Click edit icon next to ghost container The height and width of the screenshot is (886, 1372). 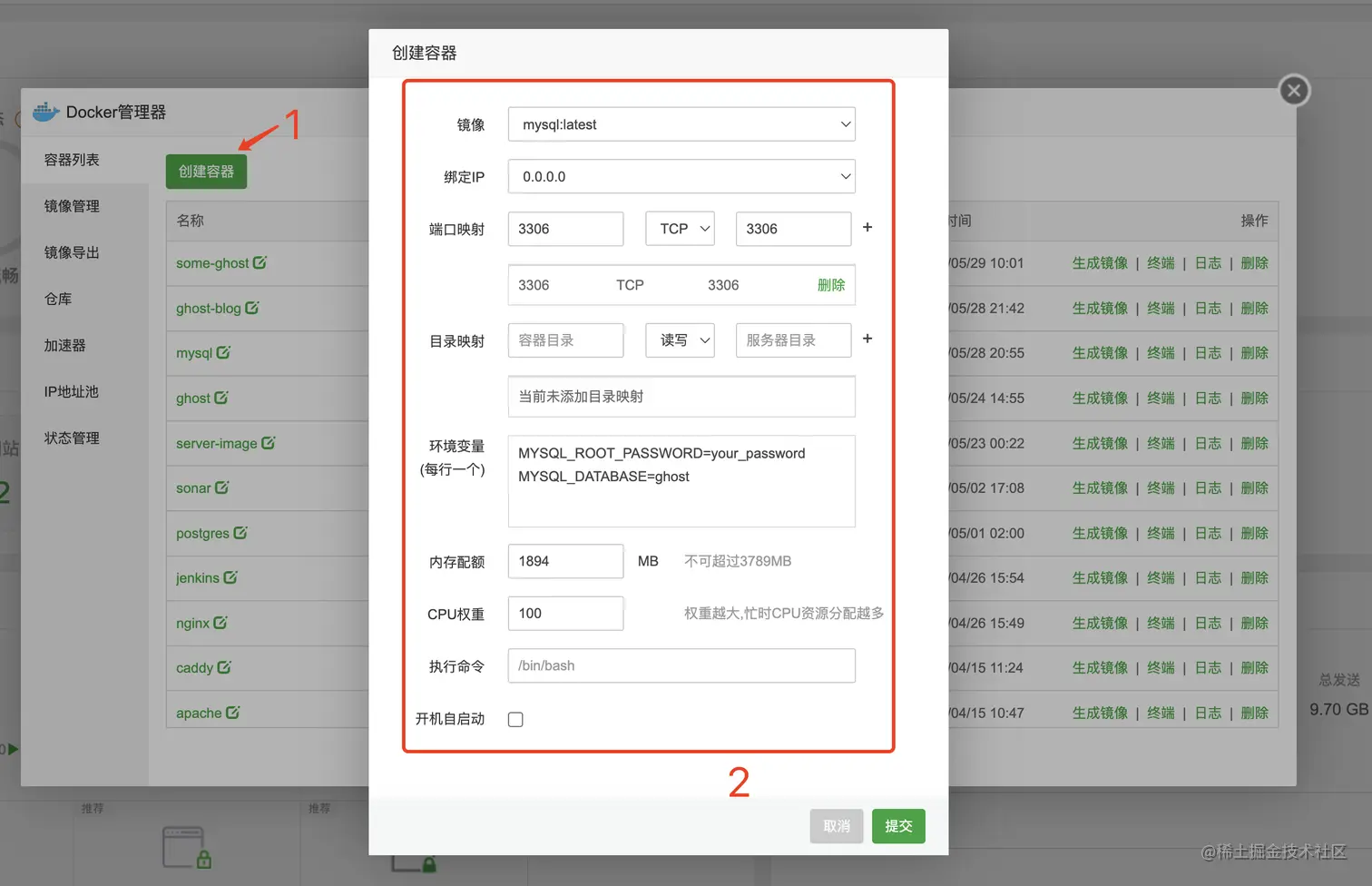(x=221, y=398)
